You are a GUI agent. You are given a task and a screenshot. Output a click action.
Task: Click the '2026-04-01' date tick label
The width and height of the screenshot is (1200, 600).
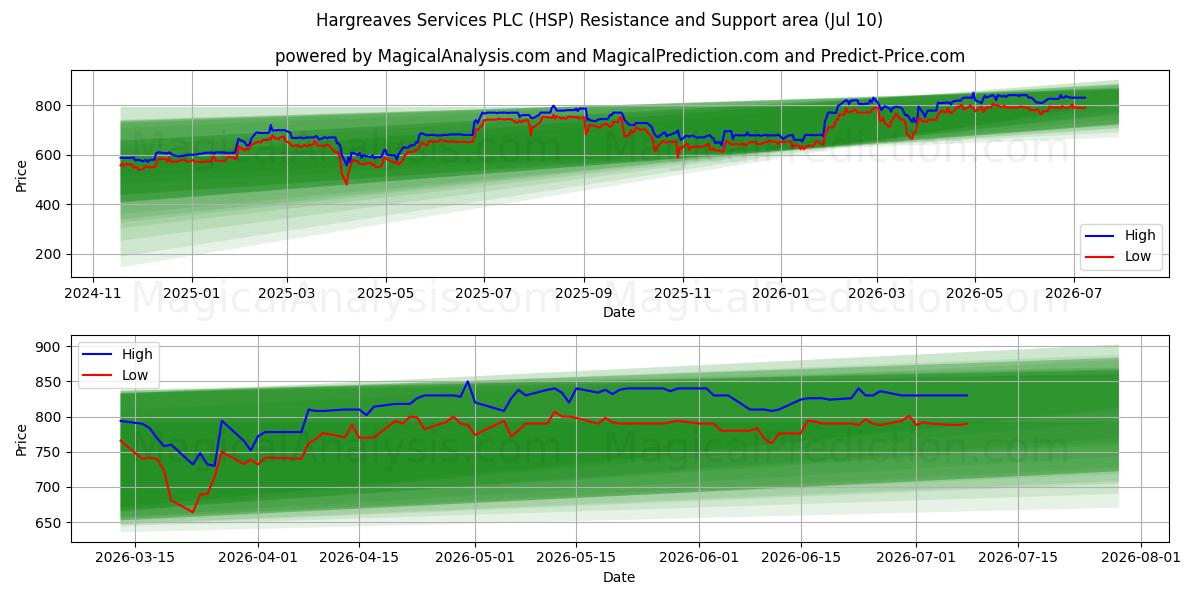[259, 558]
